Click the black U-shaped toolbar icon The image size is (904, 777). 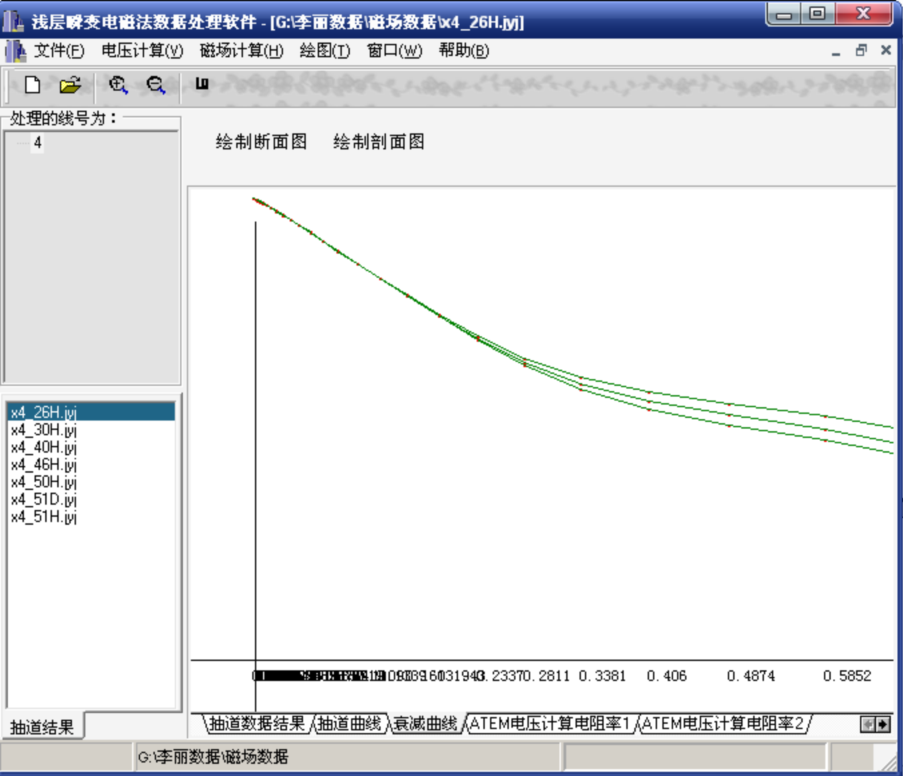pos(202,85)
